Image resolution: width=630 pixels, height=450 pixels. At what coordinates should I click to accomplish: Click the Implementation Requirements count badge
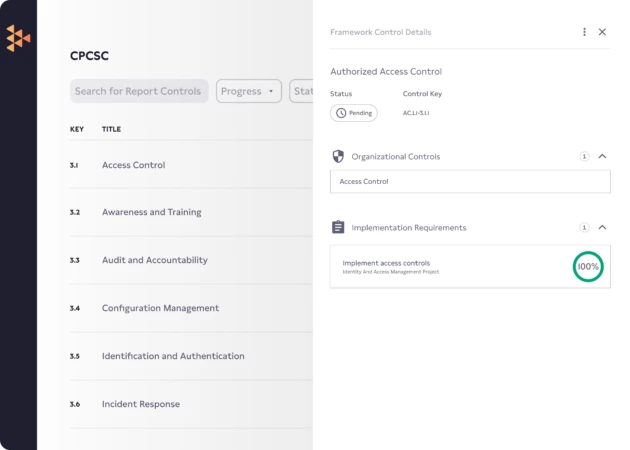[x=584, y=228]
